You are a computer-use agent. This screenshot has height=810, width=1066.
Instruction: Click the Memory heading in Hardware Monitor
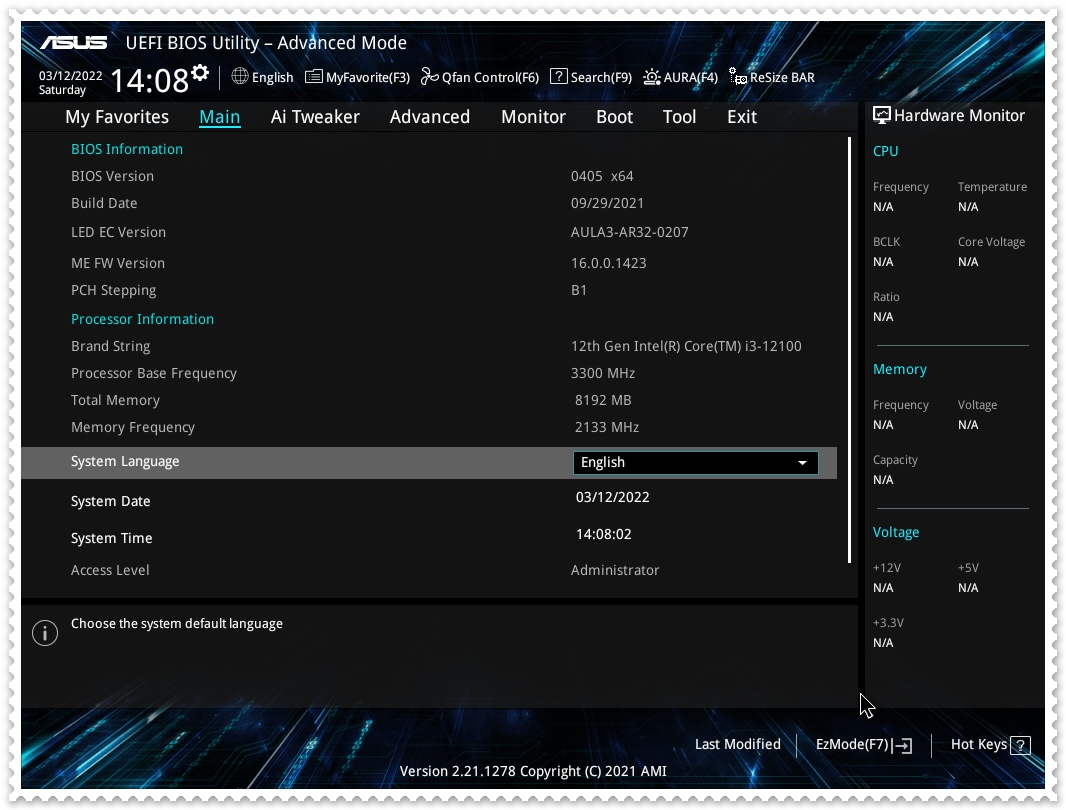[899, 369]
